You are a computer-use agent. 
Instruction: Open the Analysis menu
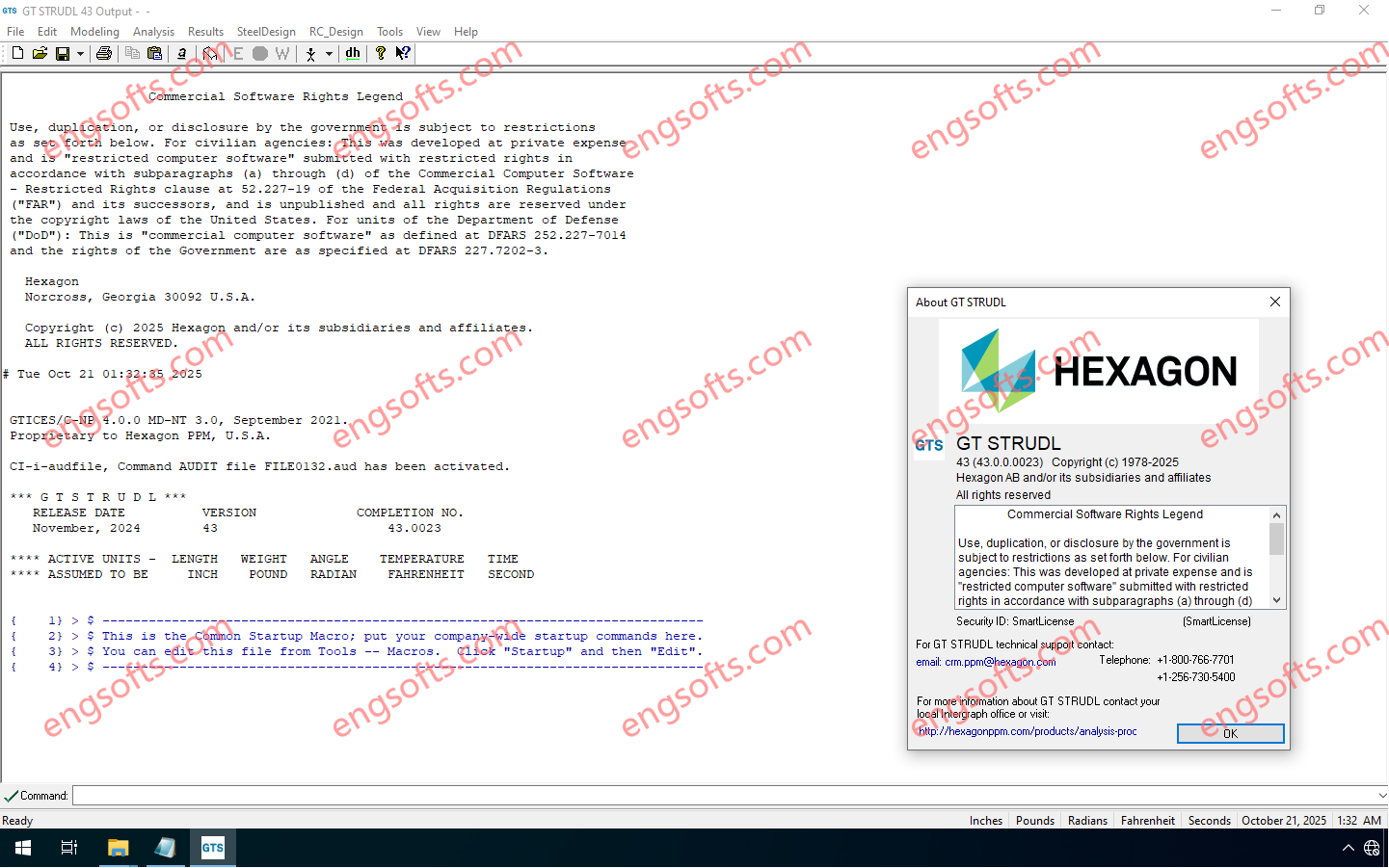[153, 31]
